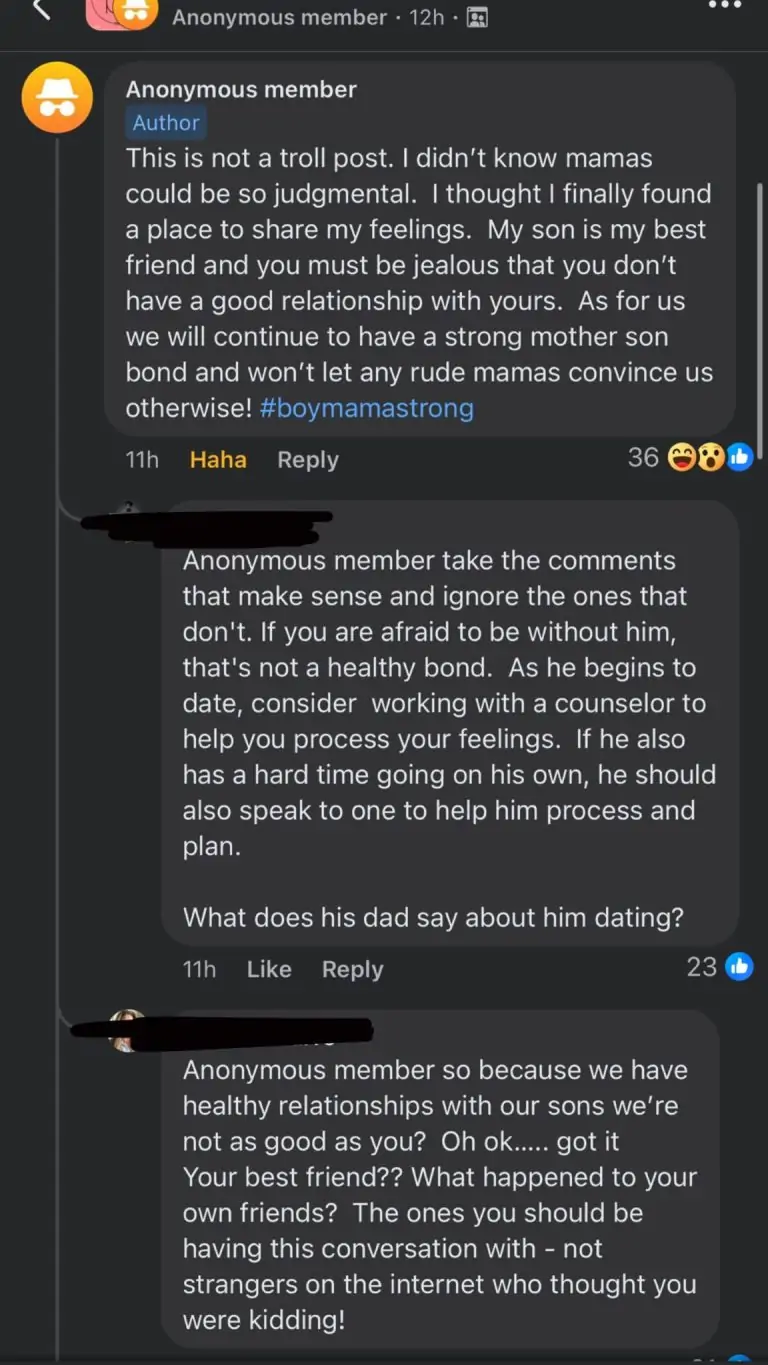This screenshot has height=1365, width=768.
Task: View the 36 reactions count
Action: 643,458
